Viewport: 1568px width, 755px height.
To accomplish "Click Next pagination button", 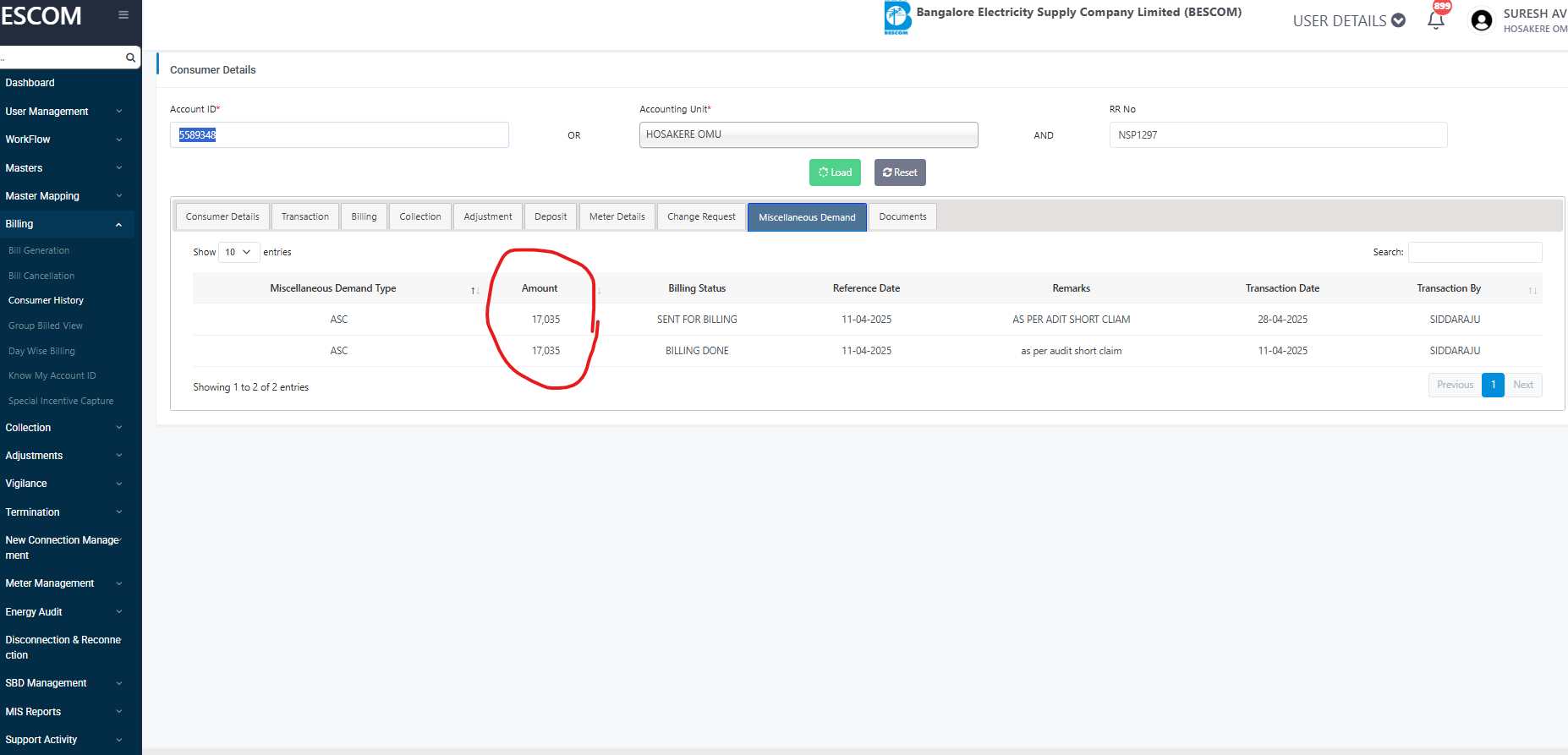I will pyautogui.click(x=1523, y=385).
